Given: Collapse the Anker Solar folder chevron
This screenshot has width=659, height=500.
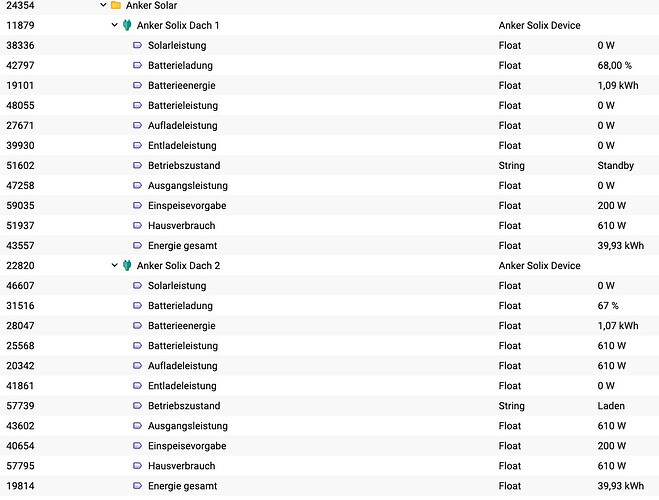Looking at the screenshot, I should [103, 5].
